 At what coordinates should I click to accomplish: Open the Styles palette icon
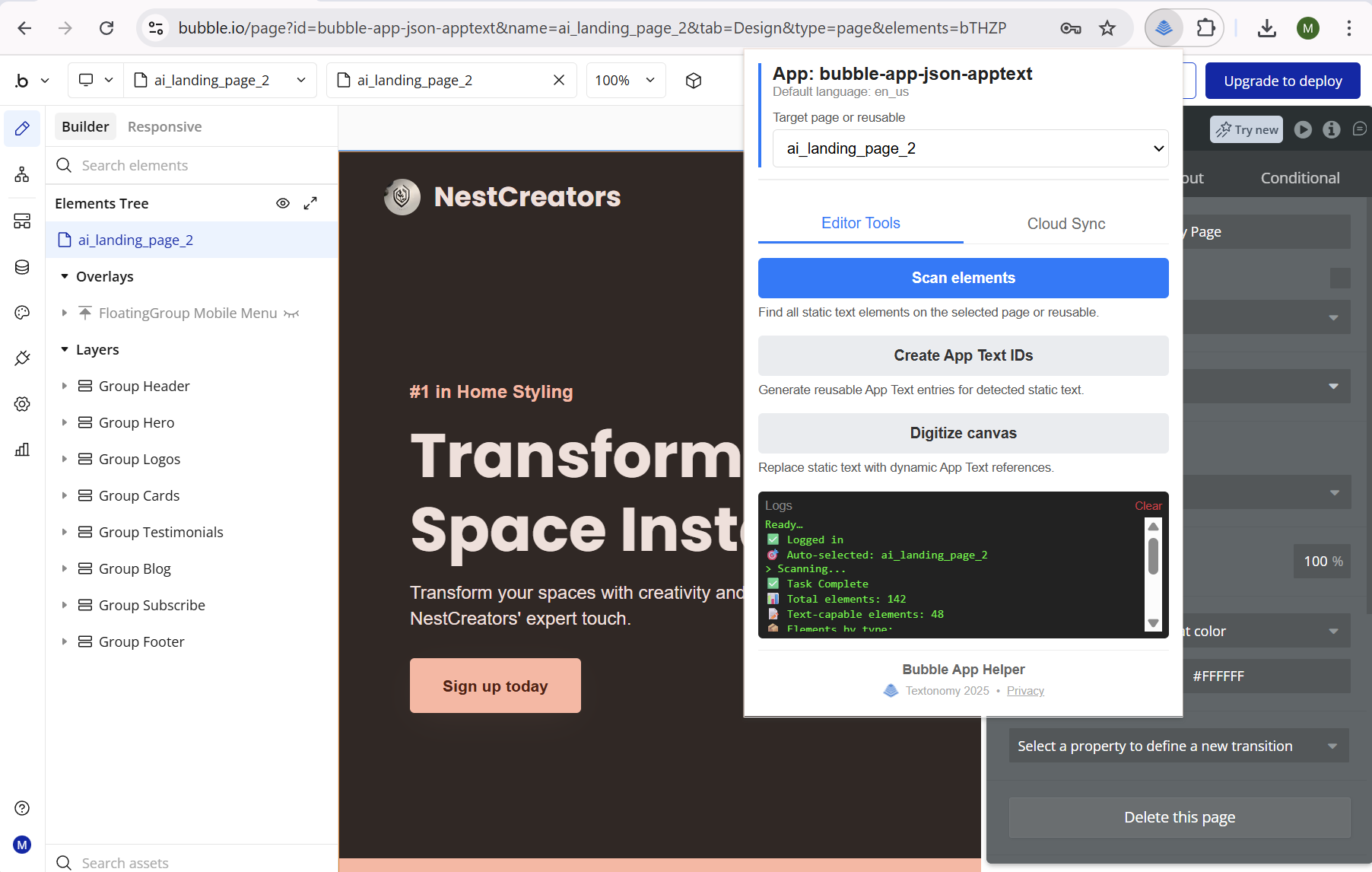coord(21,312)
